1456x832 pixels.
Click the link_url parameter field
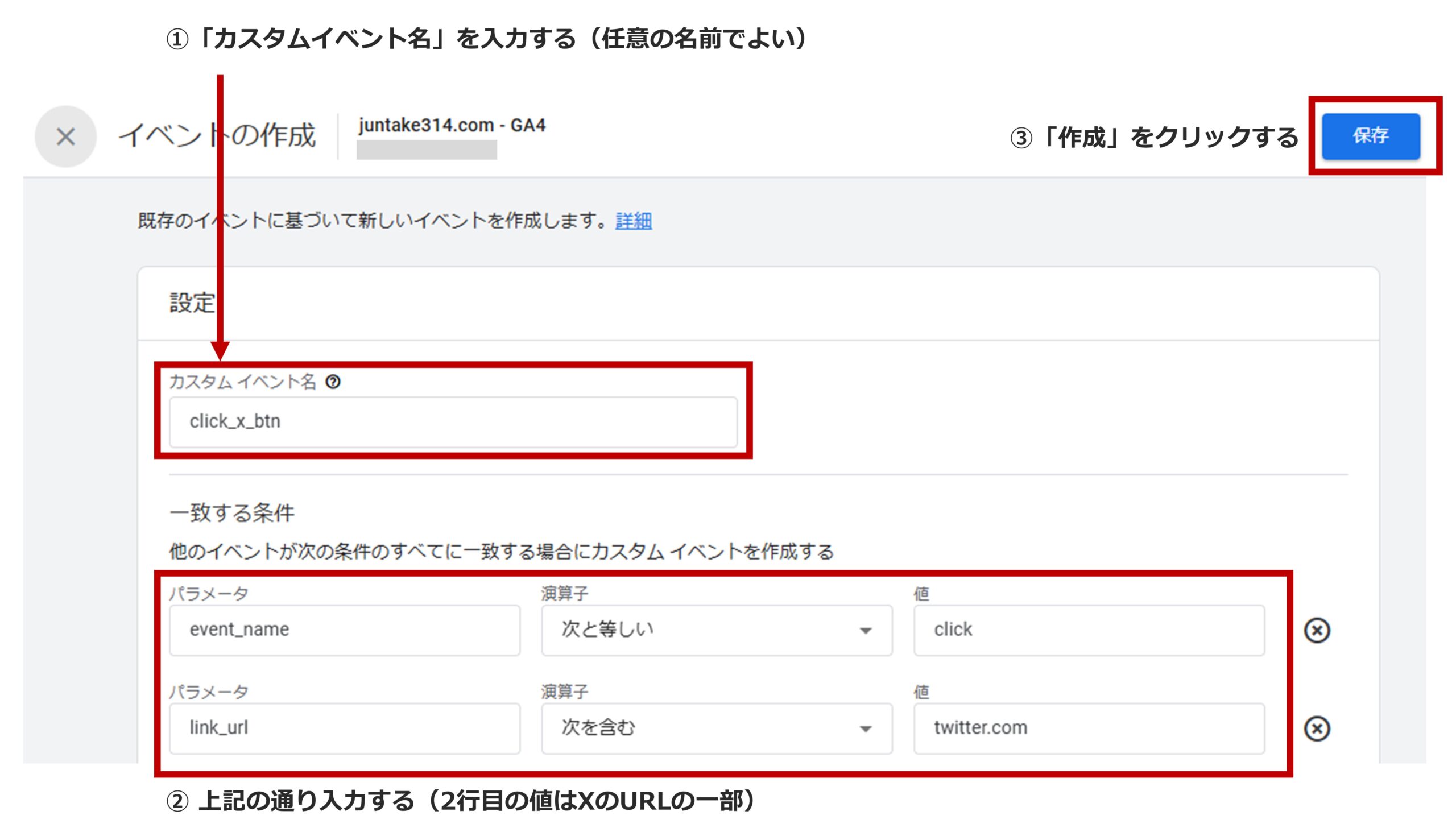coord(343,728)
